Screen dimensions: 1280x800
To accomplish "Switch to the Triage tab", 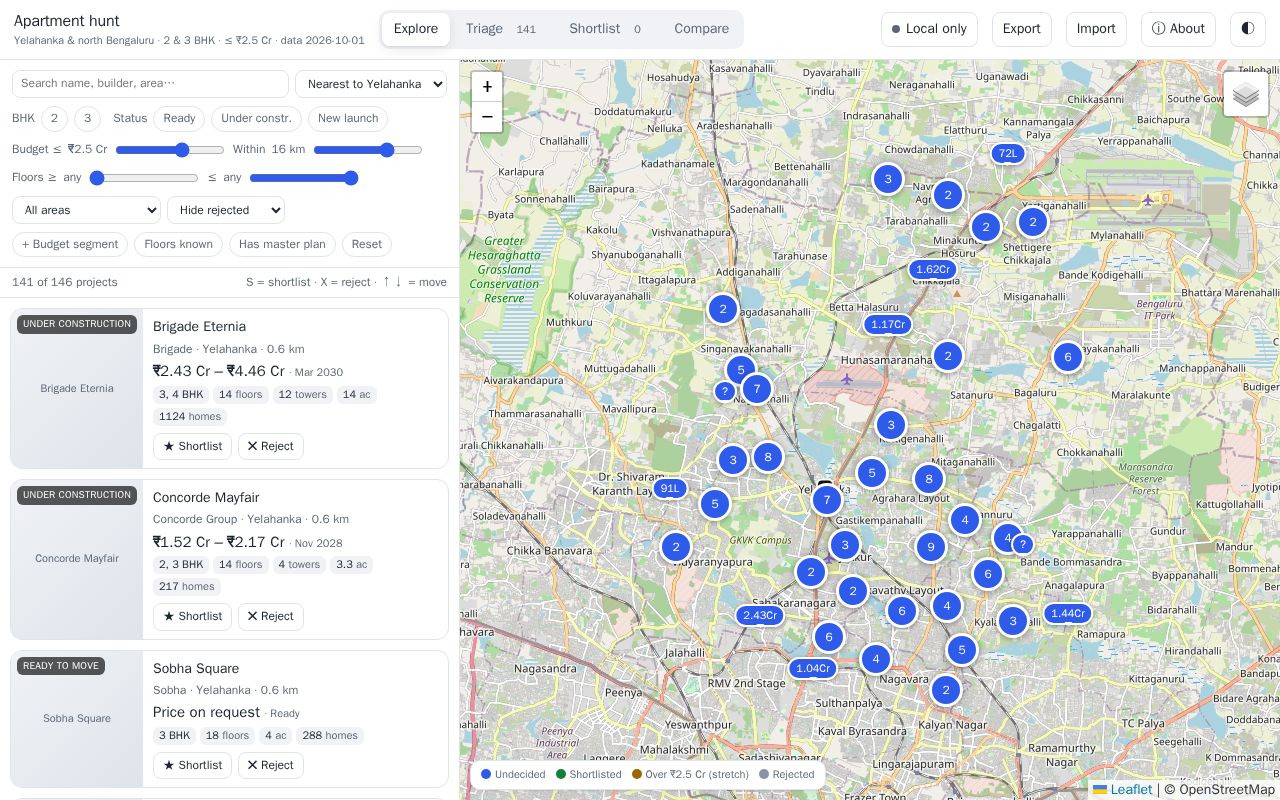I will point(501,29).
